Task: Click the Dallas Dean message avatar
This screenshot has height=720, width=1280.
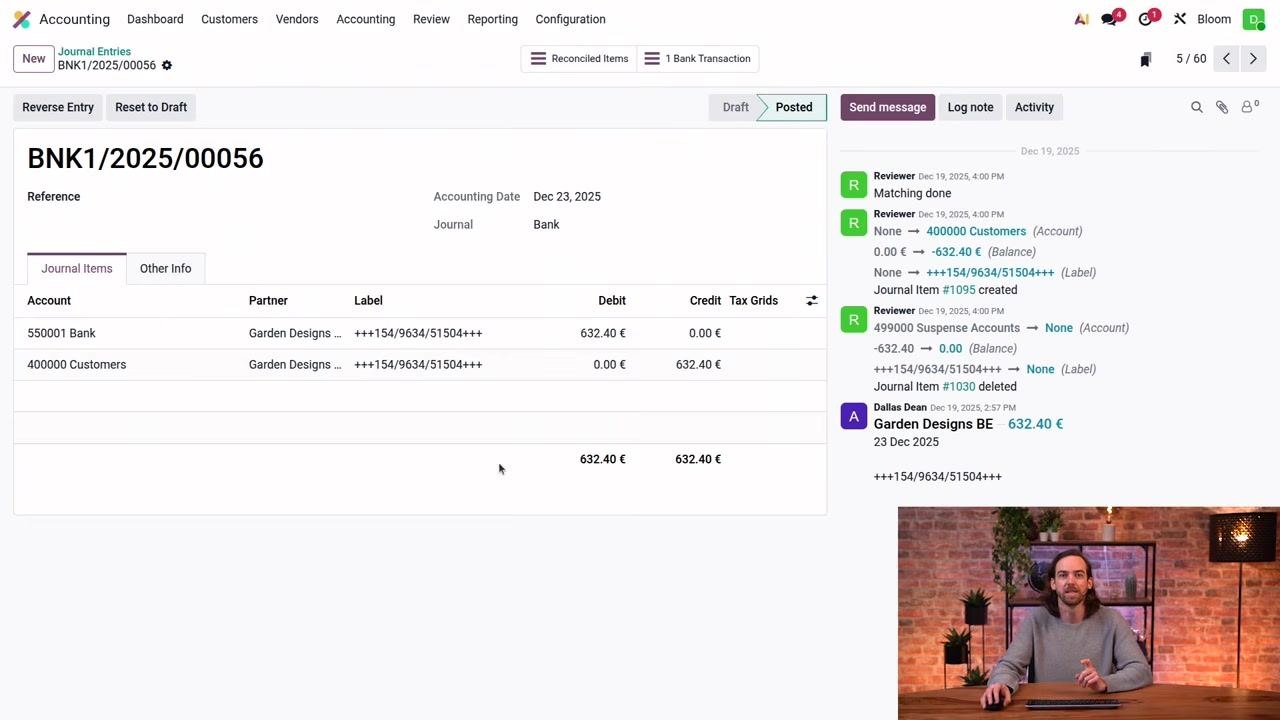Action: pyautogui.click(x=853, y=416)
